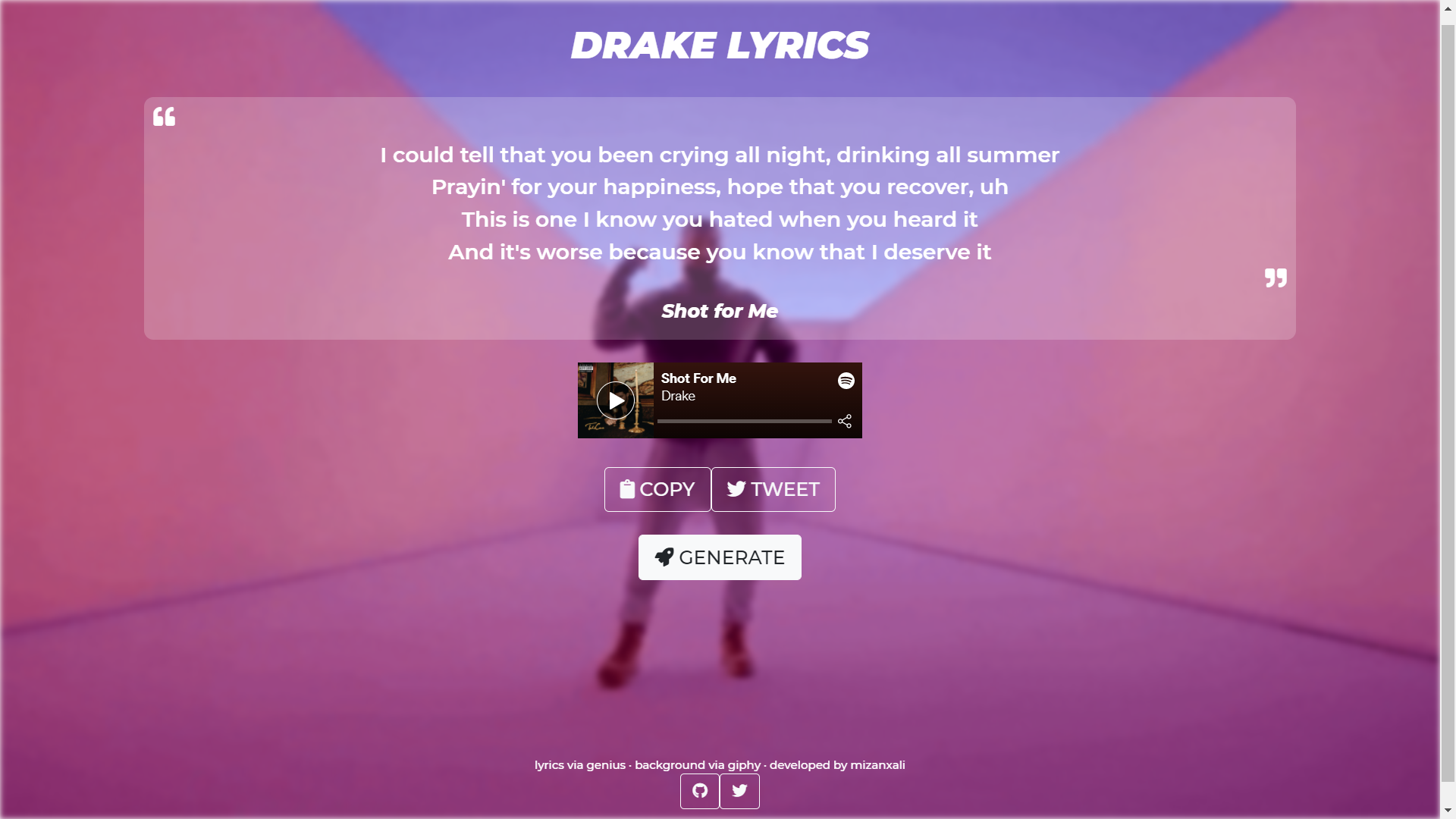Viewport: 1456px width, 819px height.
Task: Click the page scrollbar down arrow
Action: click(x=1448, y=811)
